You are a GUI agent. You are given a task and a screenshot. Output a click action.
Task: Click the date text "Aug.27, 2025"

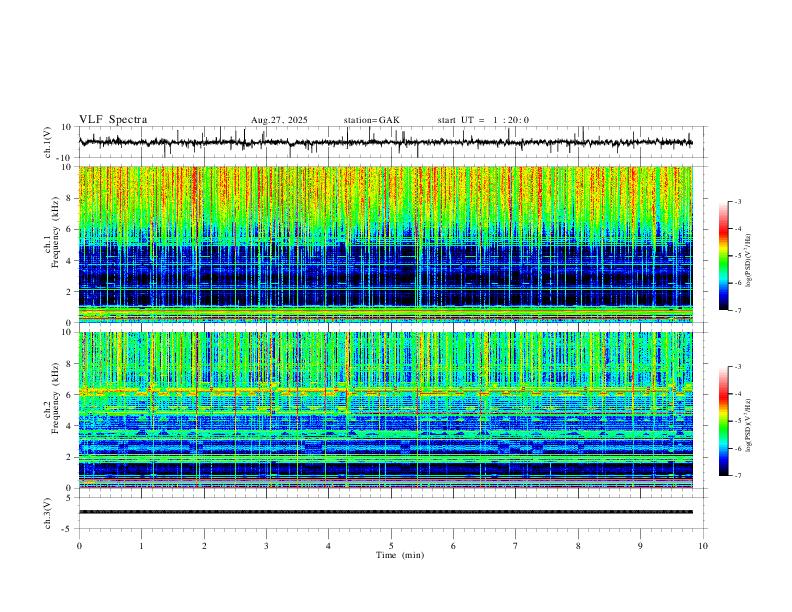pos(279,120)
